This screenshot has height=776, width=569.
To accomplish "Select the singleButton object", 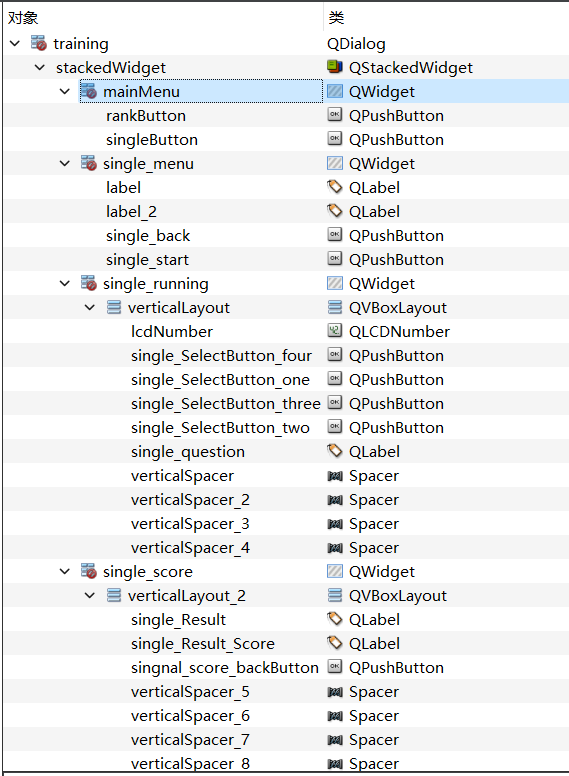I will tap(151, 140).
